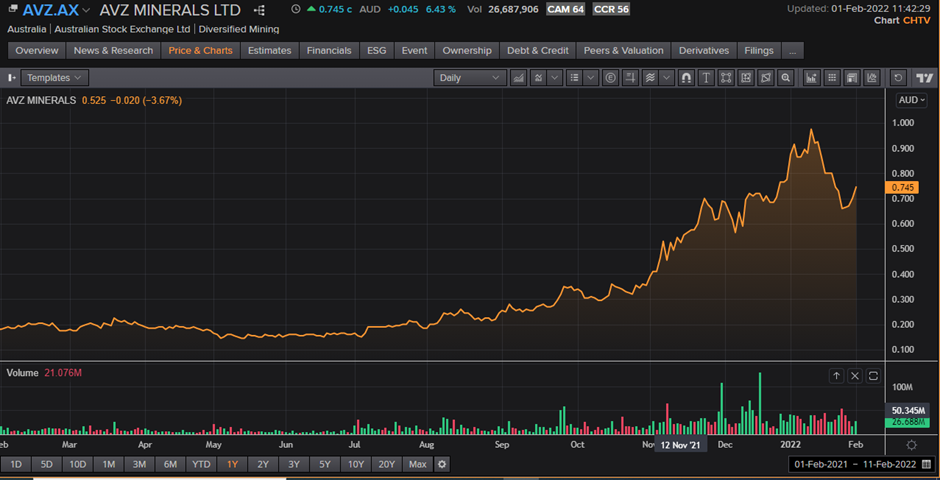Open the Estimates tab
The image size is (940, 480).
click(270, 50)
